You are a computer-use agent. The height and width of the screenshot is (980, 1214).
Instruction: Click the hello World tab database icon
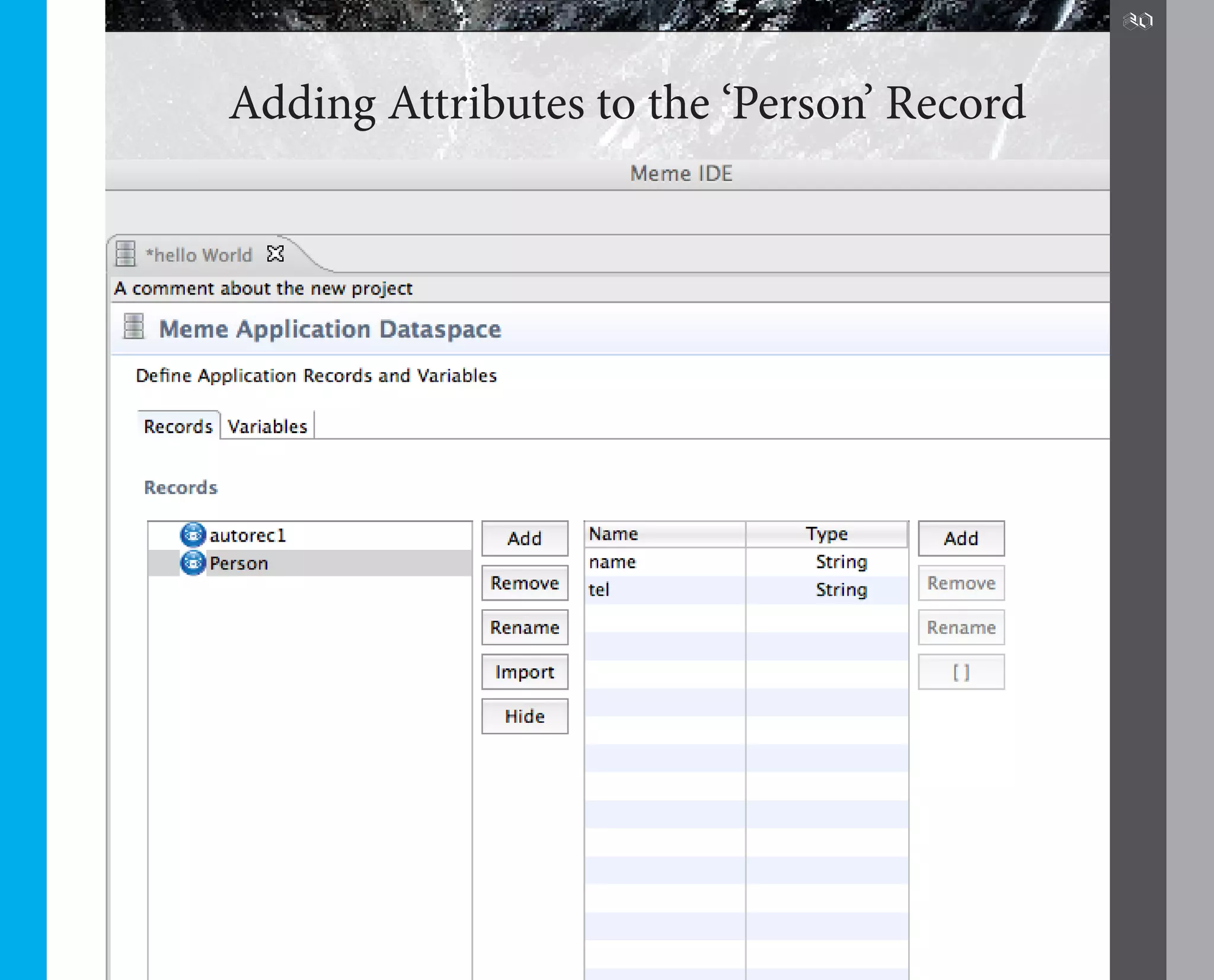pos(126,254)
